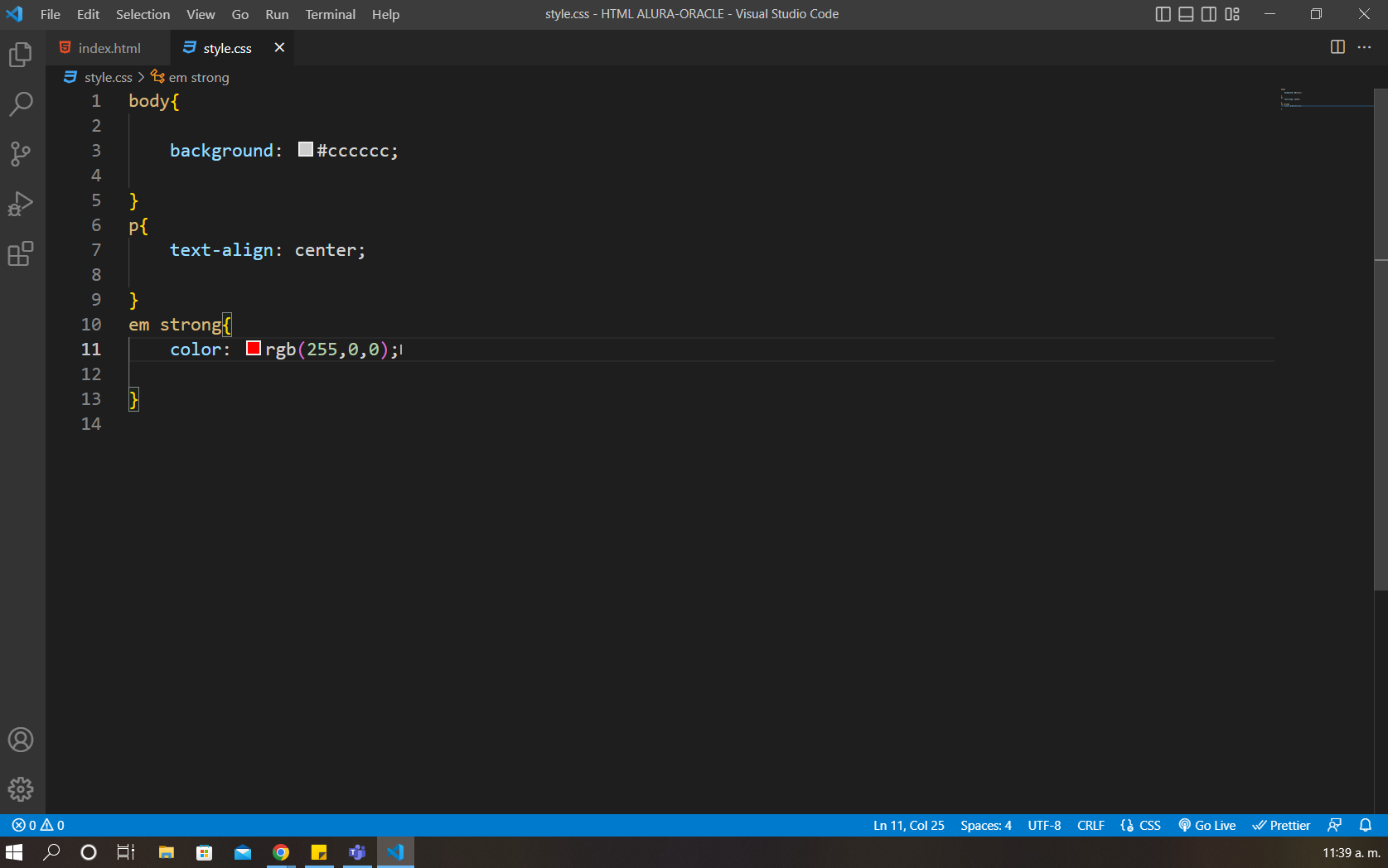
Task: Click the 'em strong{' selector line
Action: click(181, 325)
